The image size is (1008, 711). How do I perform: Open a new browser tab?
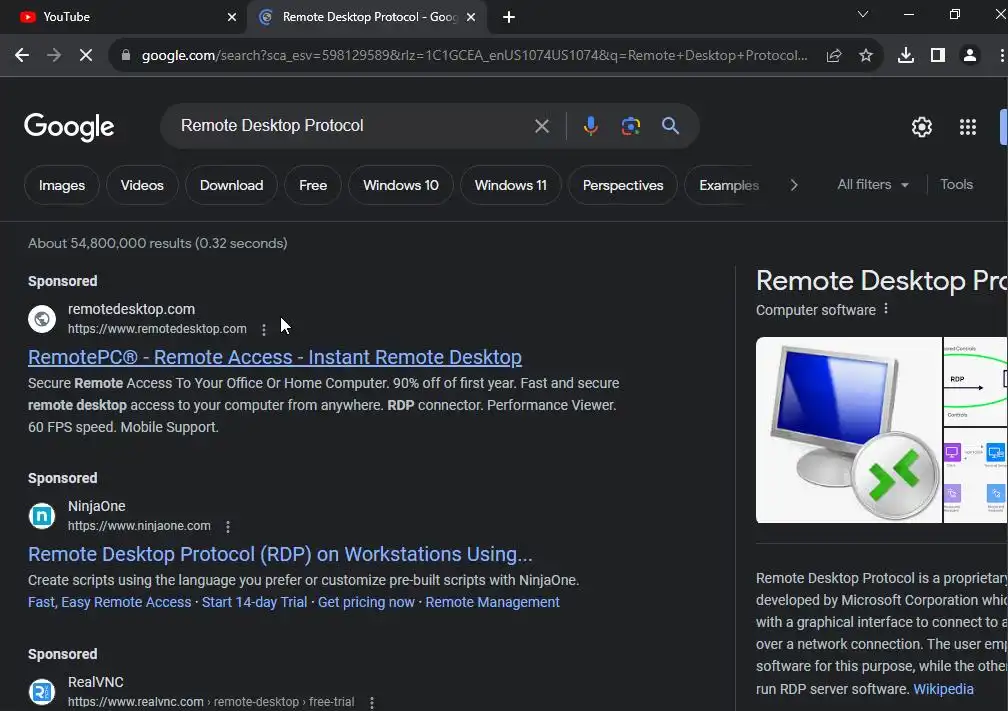tap(508, 17)
